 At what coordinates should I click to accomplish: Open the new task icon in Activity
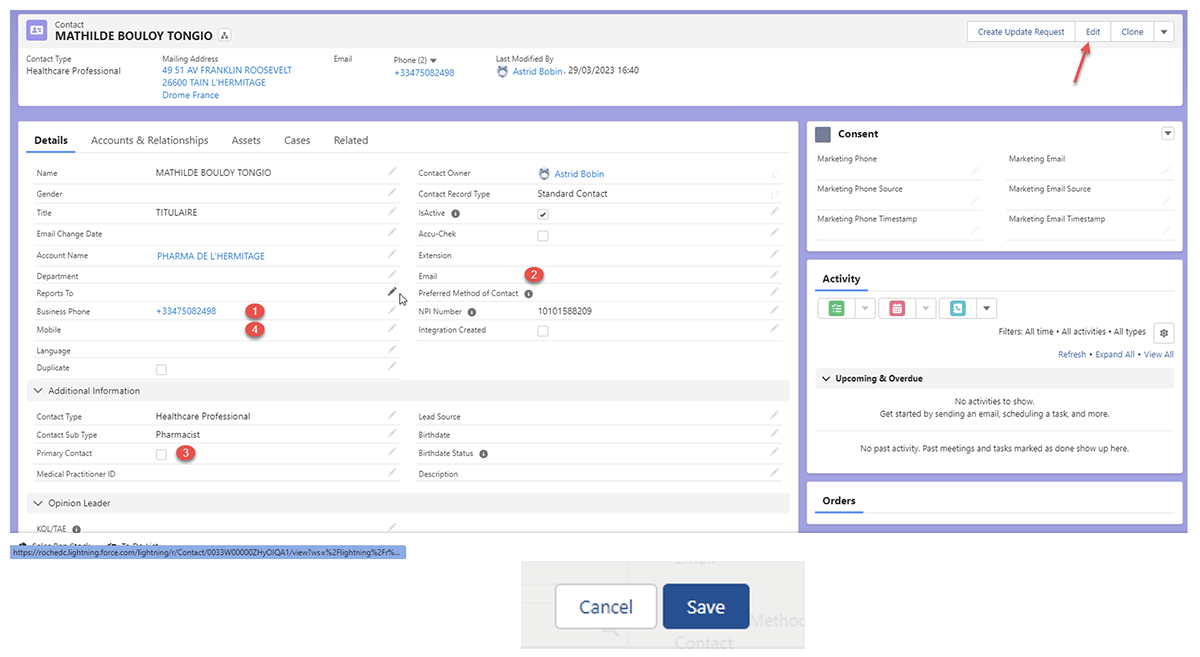(836, 308)
